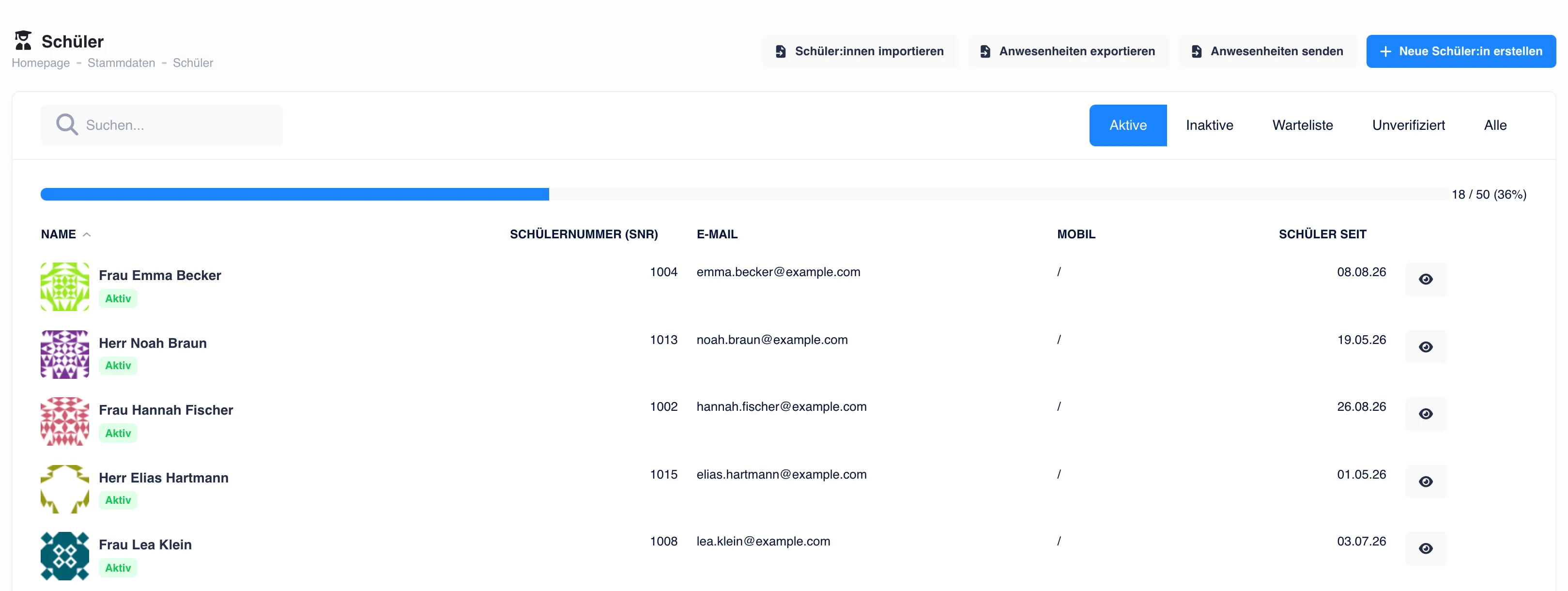The image size is (1568, 591).
Task: Click the SCHÜLER SEIT column header
Action: (1322, 234)
